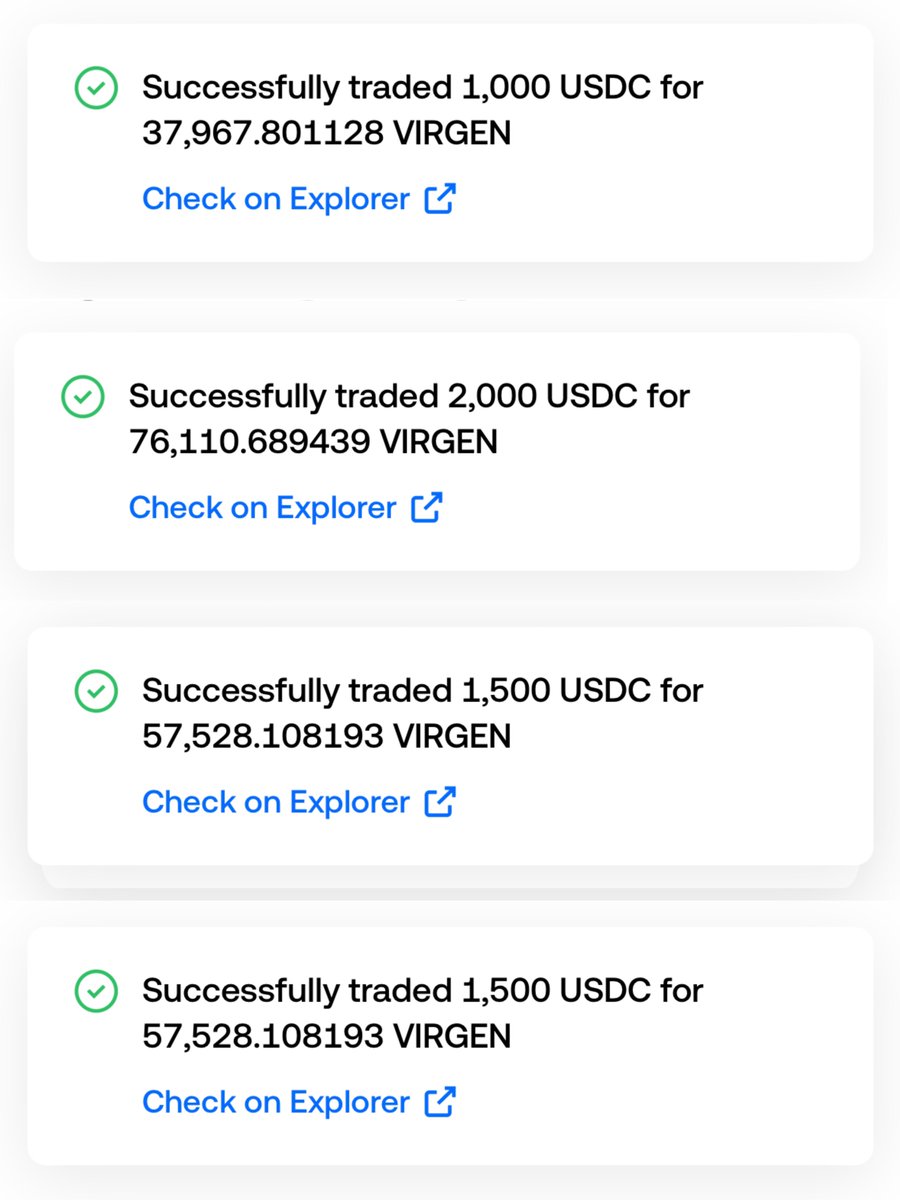Click the green checkmark beside the 2,000 USDC trade
Screen dimensions: 900x1200
click(83, 397)
